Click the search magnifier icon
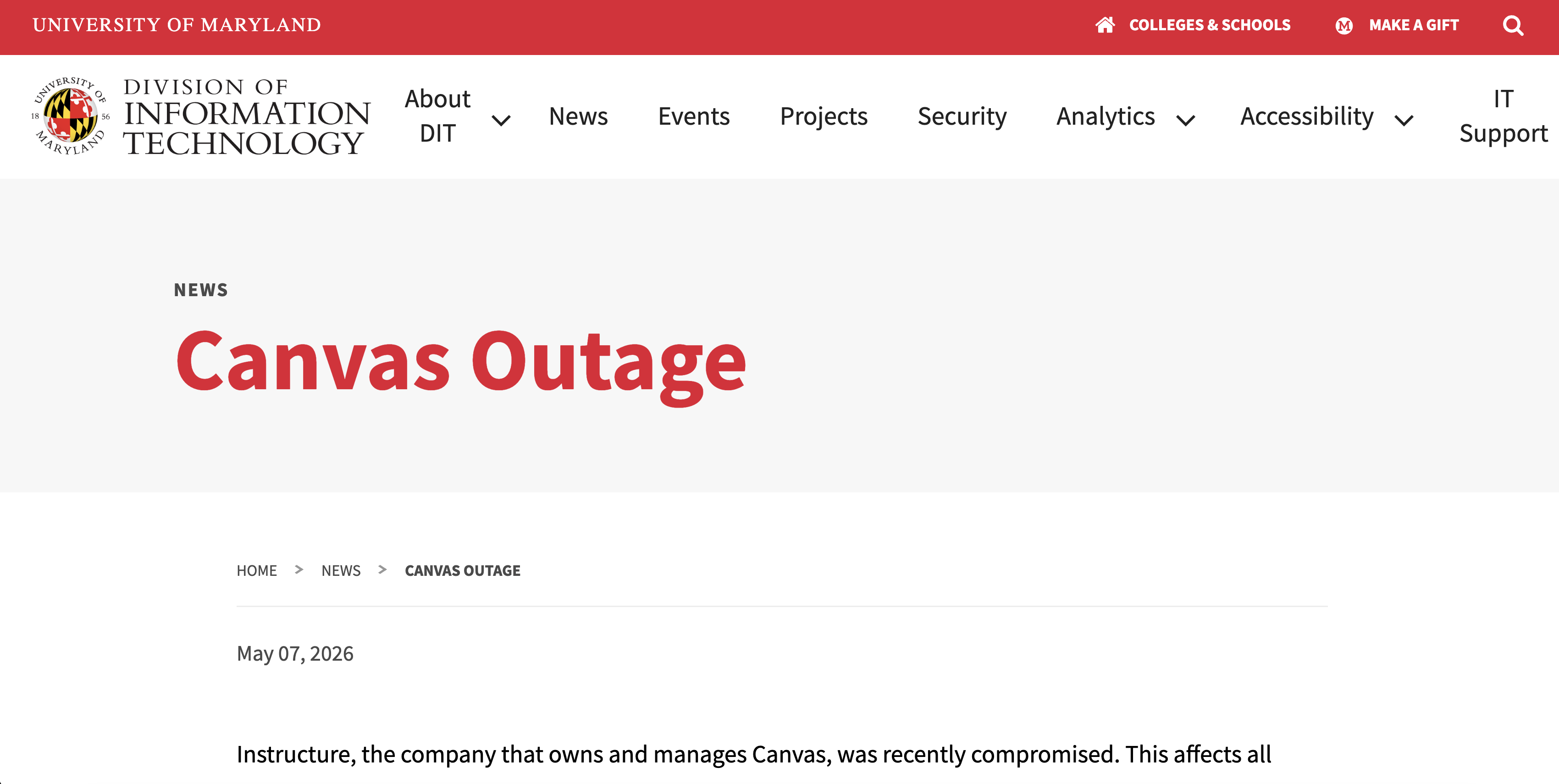 point(1513,25)
